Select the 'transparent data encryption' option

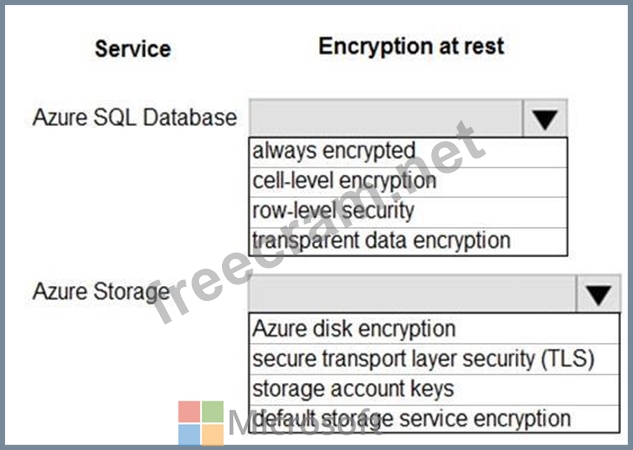pos(408,241)
